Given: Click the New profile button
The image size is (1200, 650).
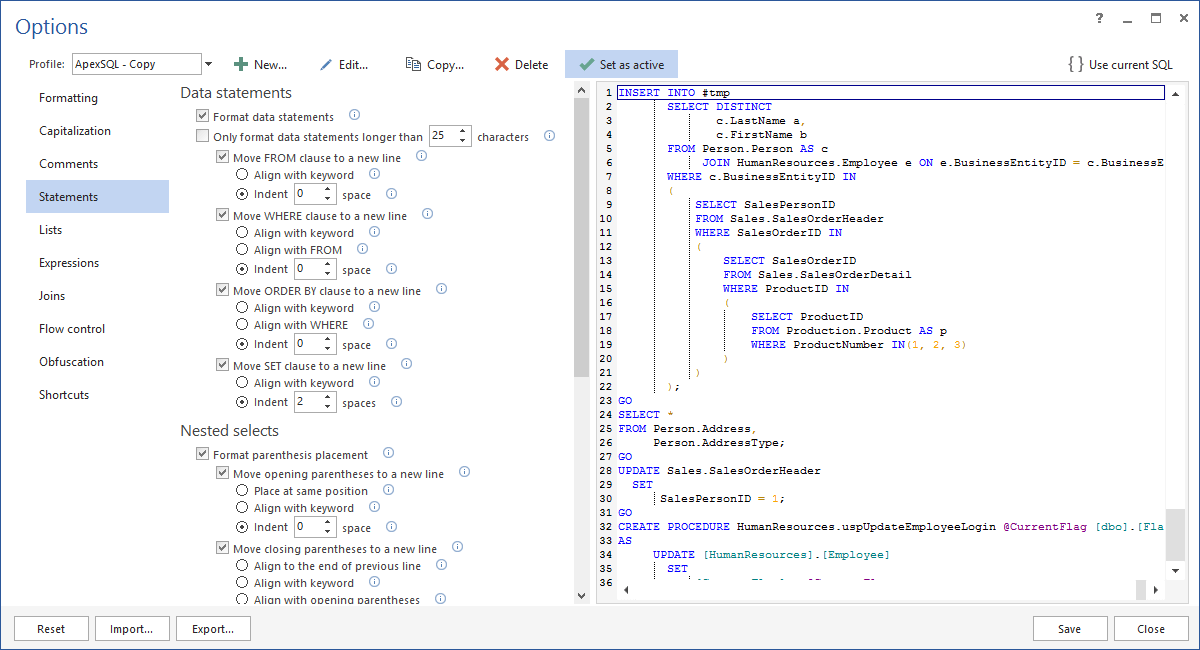Looking at the screenshot, I should click(x=260, y=64).
